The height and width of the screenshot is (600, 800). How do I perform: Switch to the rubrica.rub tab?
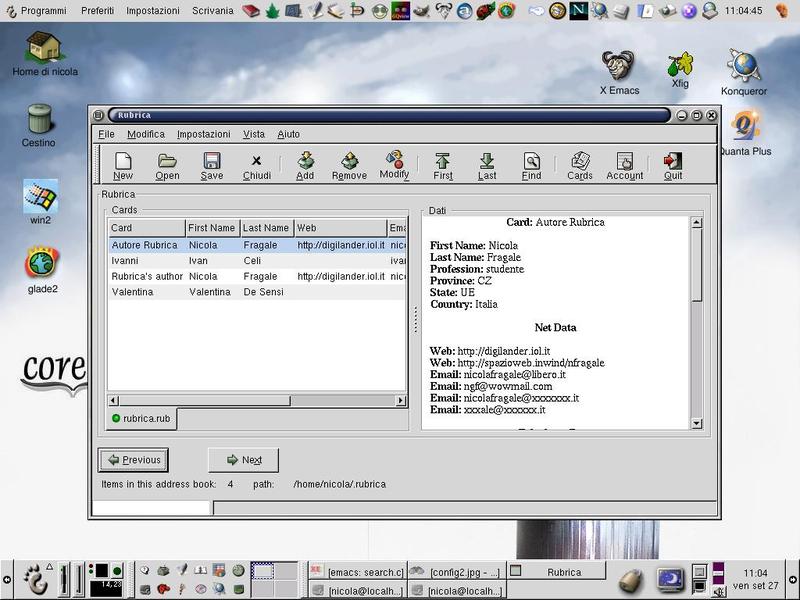pos(141,418)
